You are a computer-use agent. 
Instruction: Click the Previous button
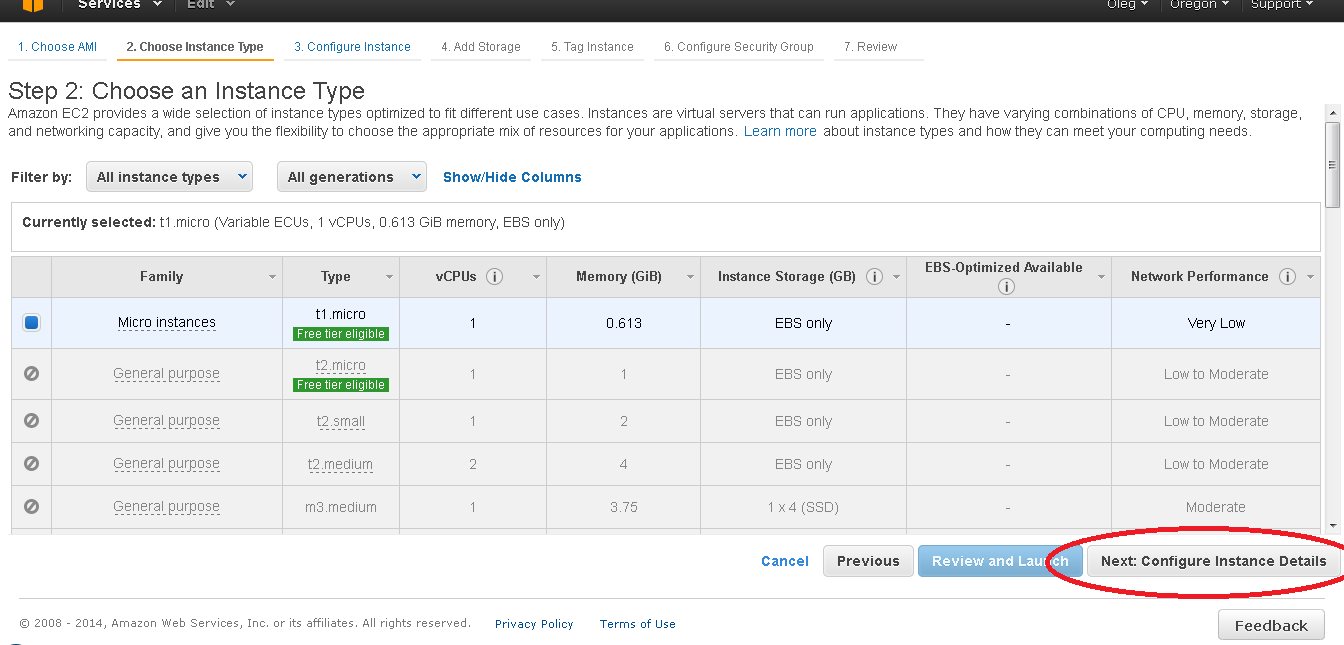[x=868, y=561]
